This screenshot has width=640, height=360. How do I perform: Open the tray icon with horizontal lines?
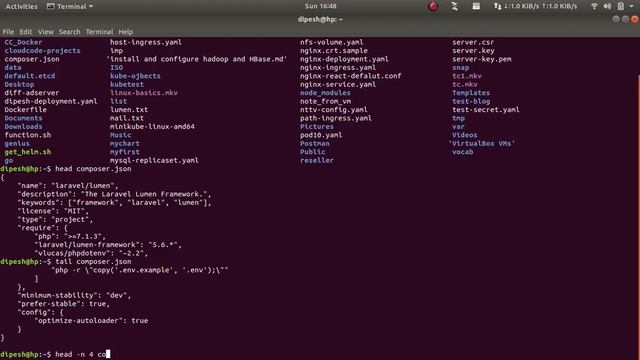[476, 6]
